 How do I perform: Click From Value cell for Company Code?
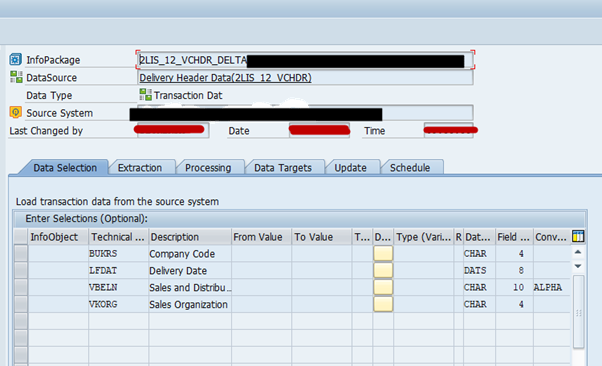[262, 253]
